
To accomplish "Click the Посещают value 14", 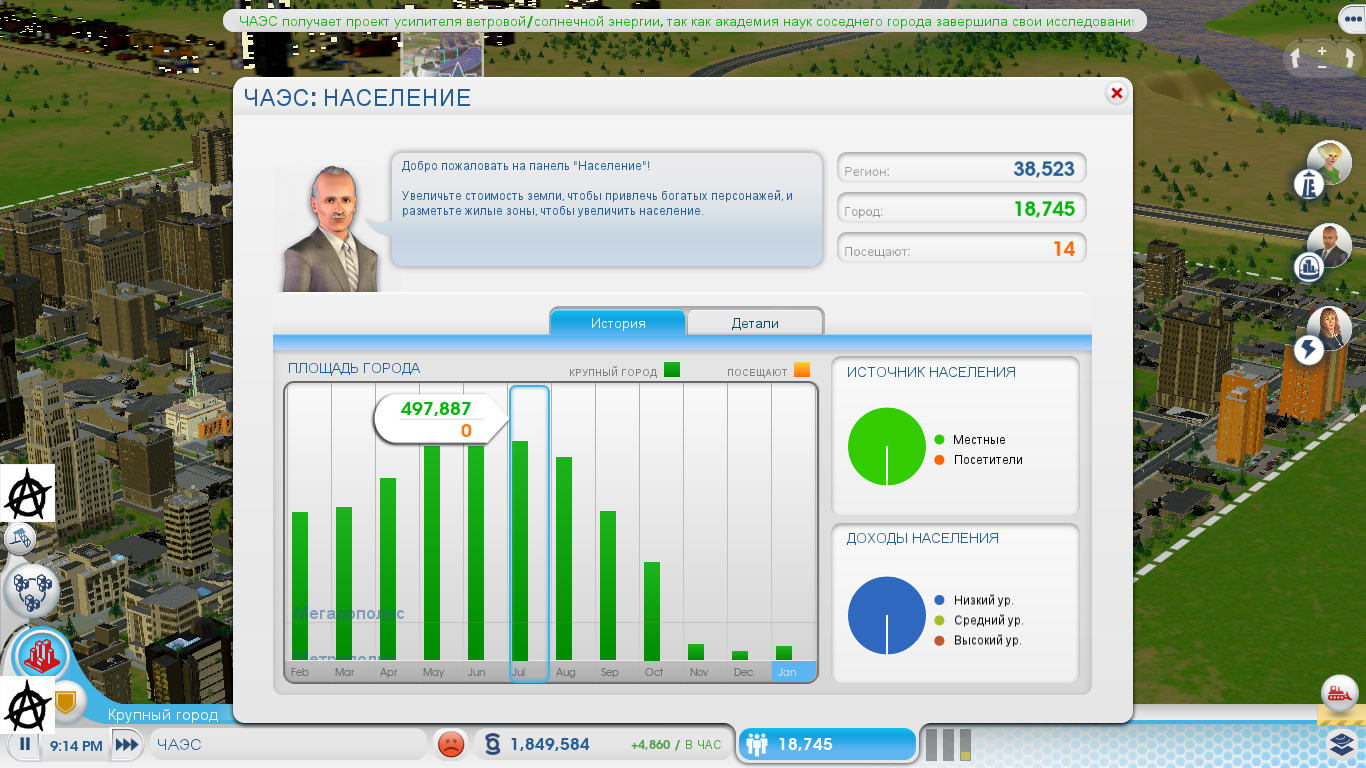I will point(1064,249).
